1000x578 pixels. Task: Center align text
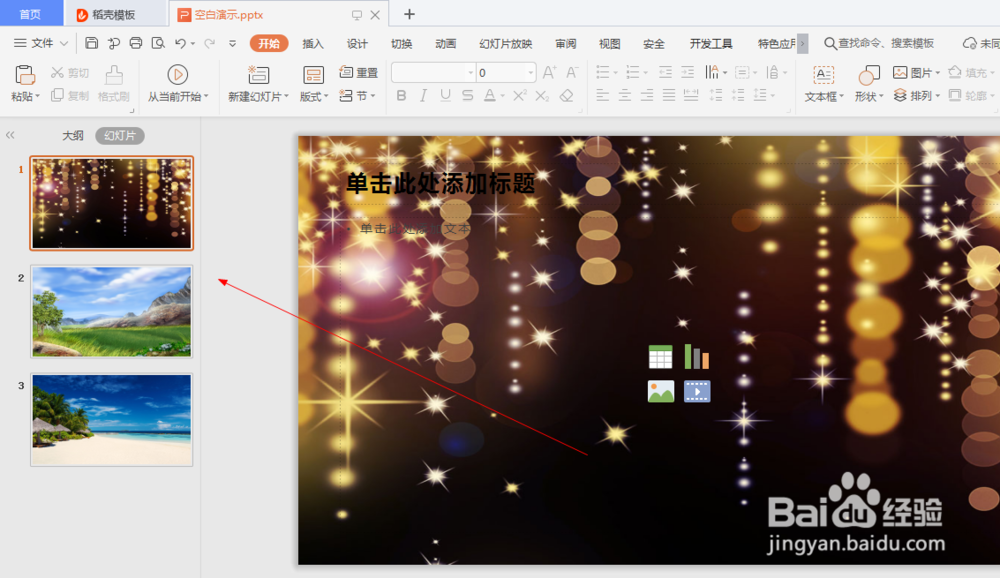625,96
